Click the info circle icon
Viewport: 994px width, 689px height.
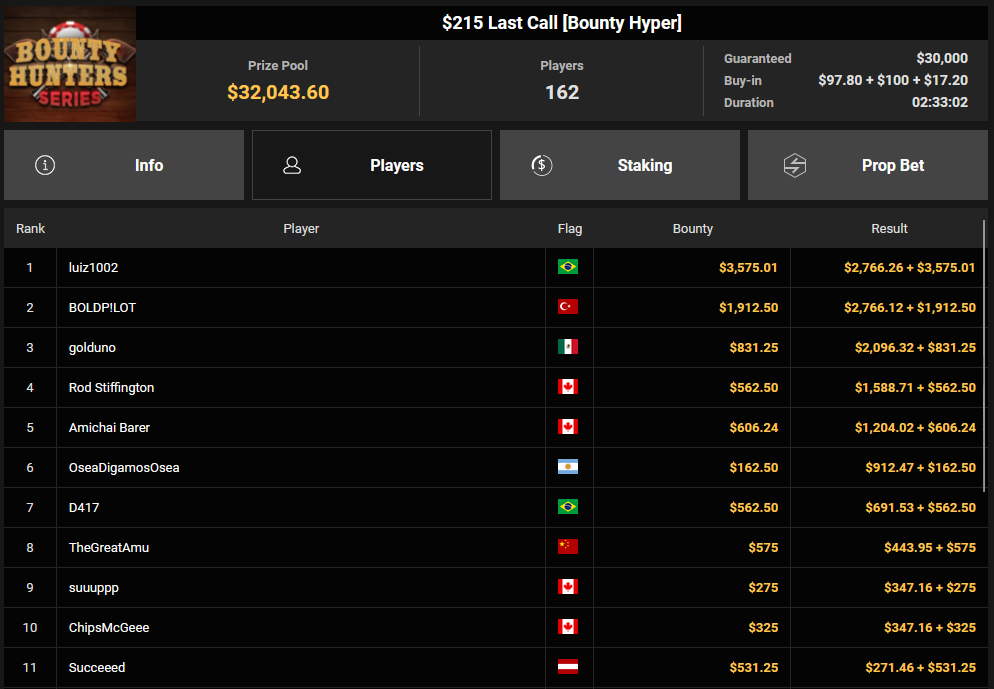(45, 165)
